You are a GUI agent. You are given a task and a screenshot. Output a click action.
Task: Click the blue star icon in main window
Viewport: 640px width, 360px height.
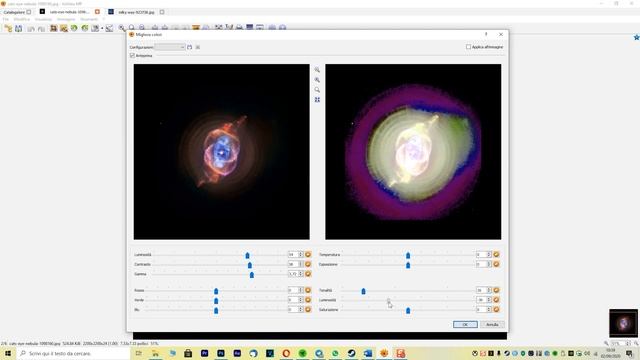pos(636,37)
